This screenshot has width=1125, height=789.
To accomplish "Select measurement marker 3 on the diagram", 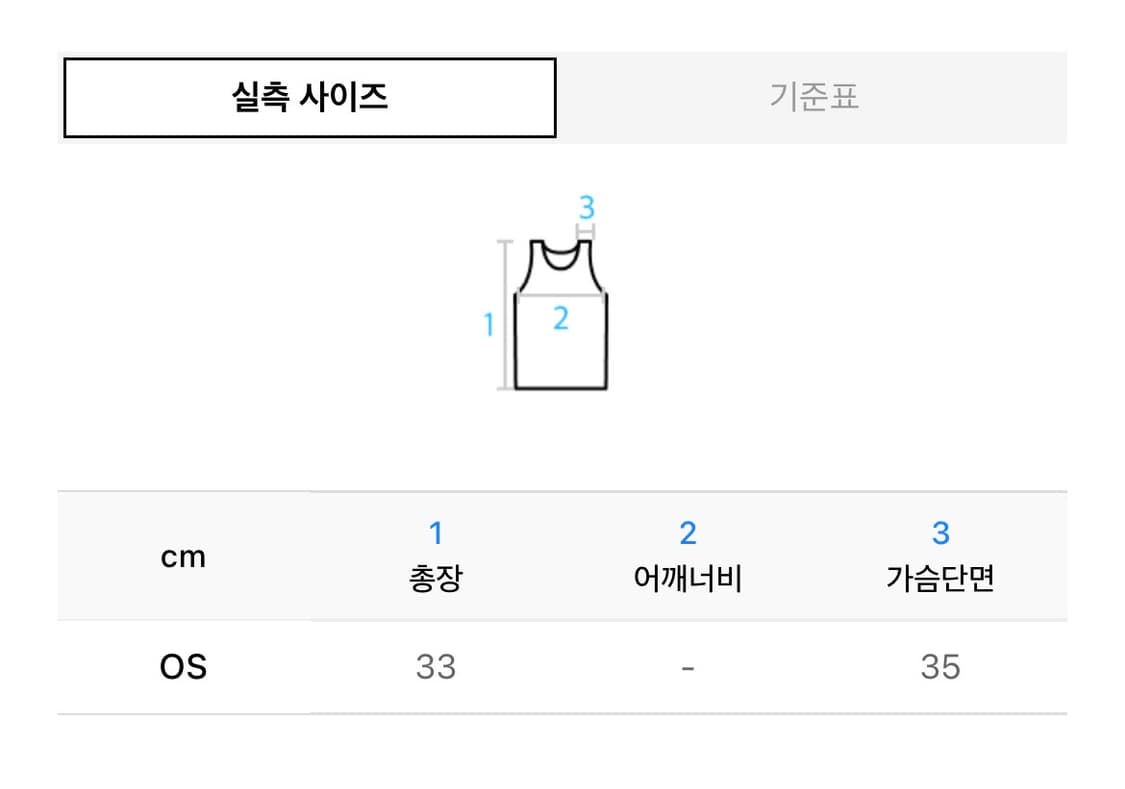I will point(584,205).
